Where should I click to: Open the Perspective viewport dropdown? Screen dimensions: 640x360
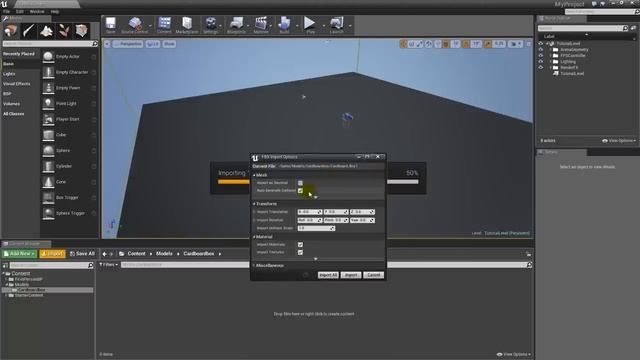click(128, 44)
